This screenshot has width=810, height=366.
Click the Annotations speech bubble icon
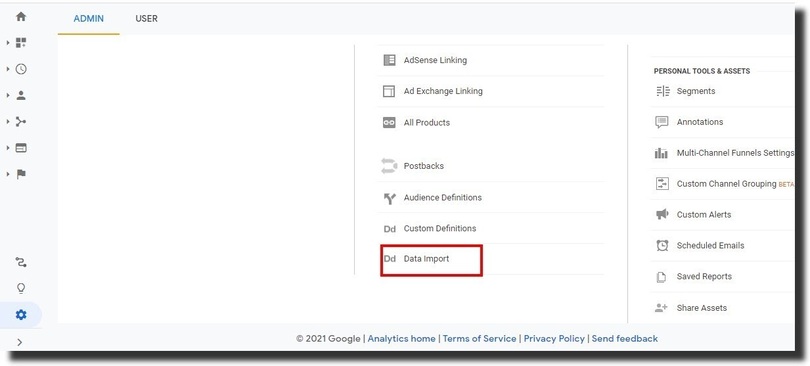tap(662, 122)
